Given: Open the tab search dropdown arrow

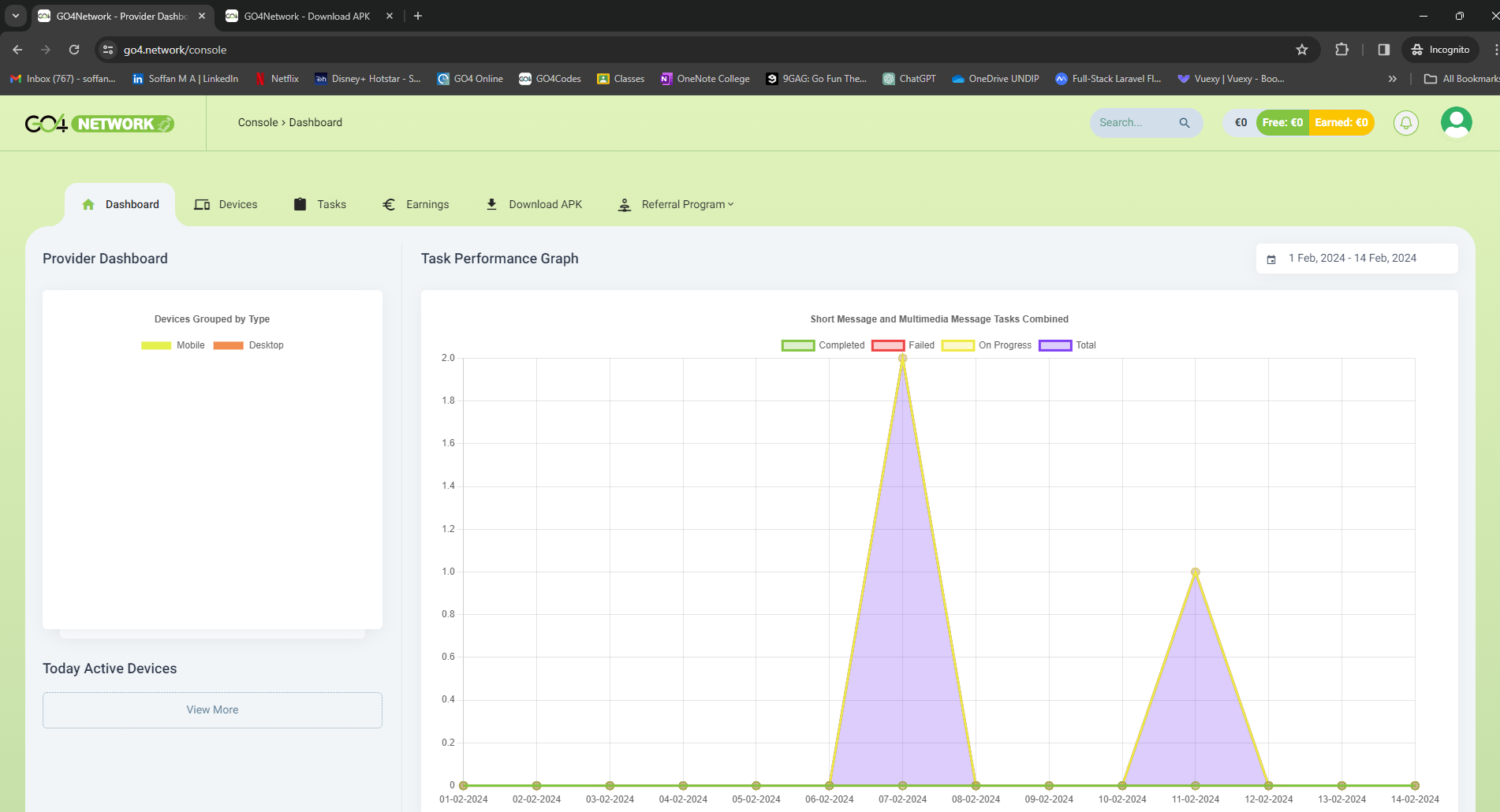Looking at the screenshot, I should tap(16, 16).
